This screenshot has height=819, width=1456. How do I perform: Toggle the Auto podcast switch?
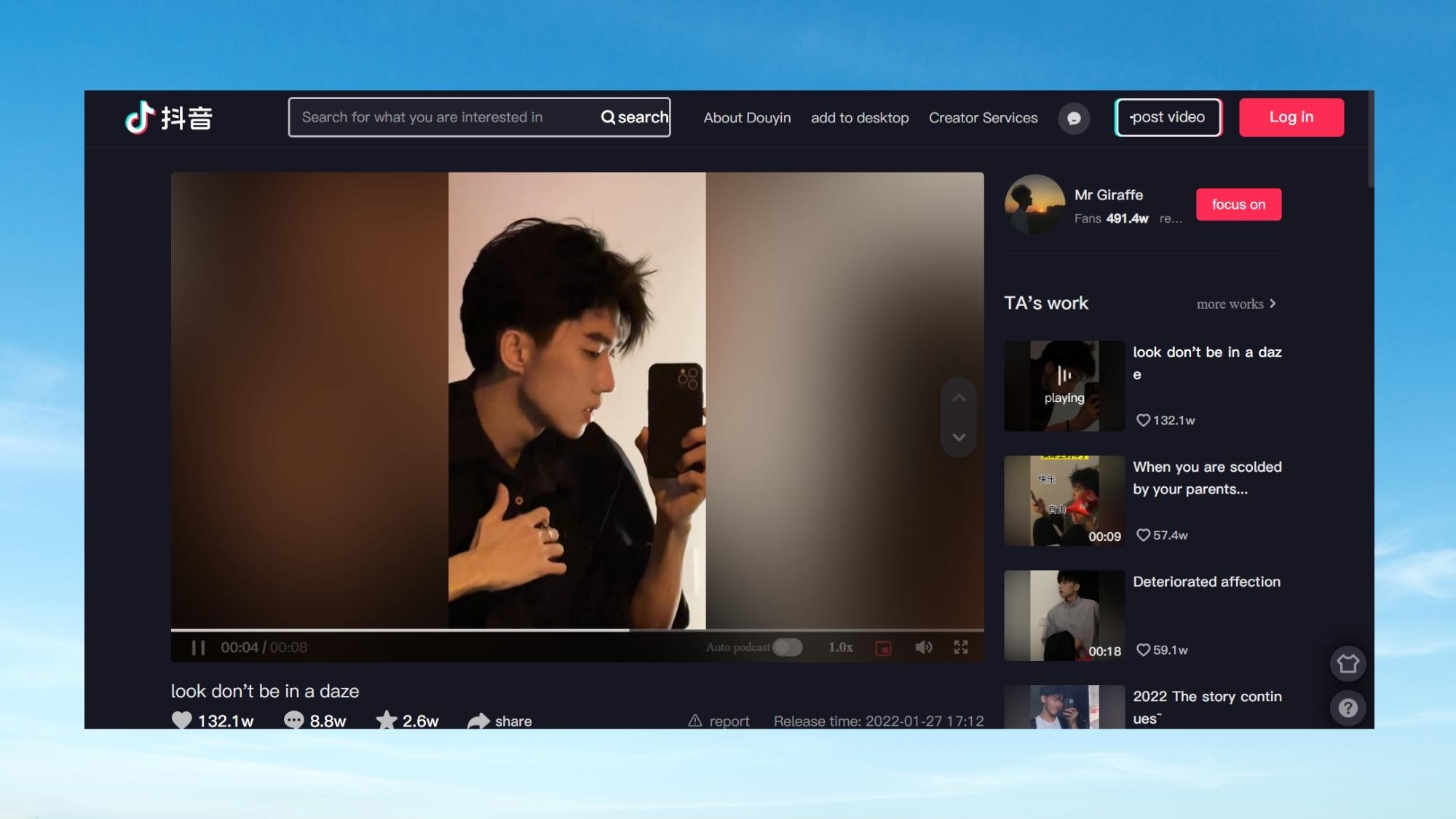[787, 647]
